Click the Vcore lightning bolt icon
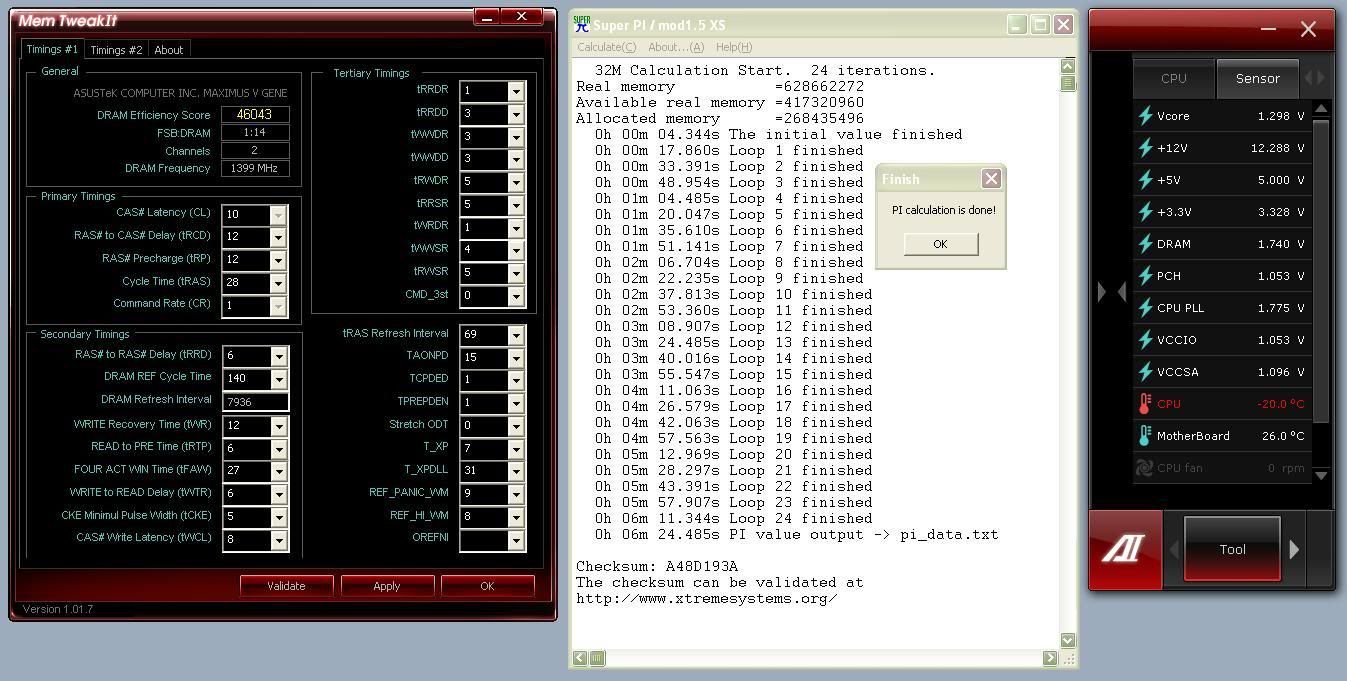This screenshot has width=1347, height=681. (1145, 116)
